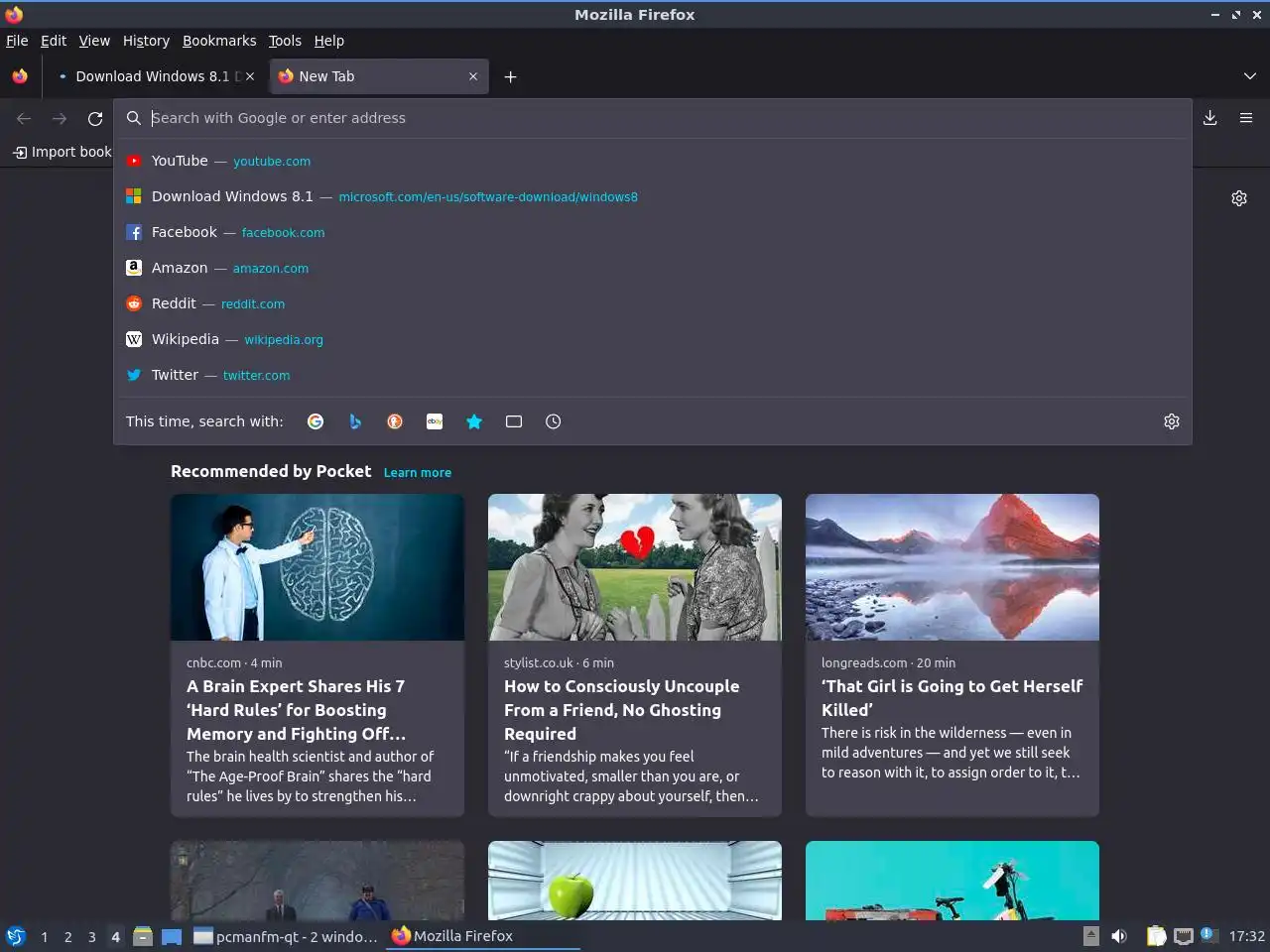Image resolution: width=1270 pixels, height=952 pixels.
Task: Search this time with Google icon
Action: (x=316, y=421)
